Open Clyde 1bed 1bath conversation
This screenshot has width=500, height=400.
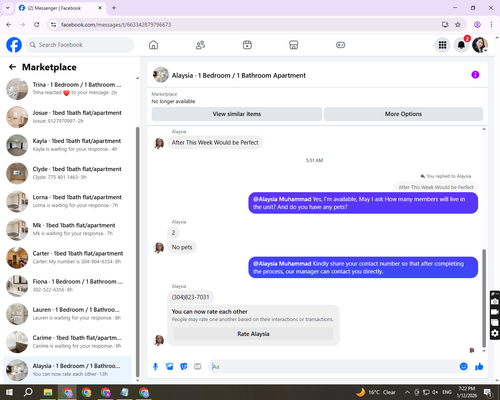point(68,173)
